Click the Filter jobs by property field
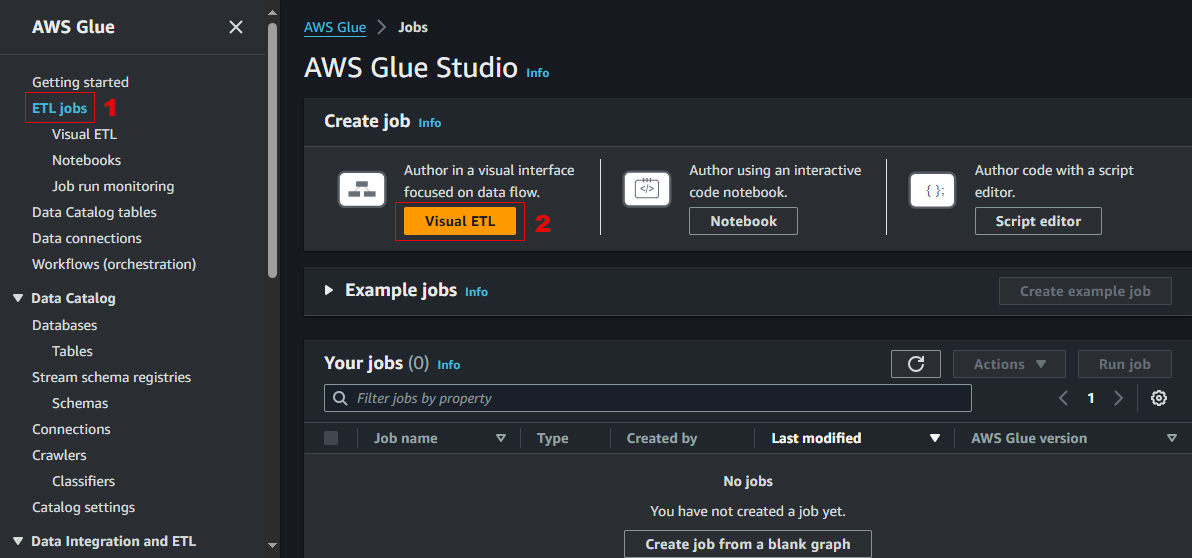The height and width of the screenshot is (558, 1192). [648, 398]
